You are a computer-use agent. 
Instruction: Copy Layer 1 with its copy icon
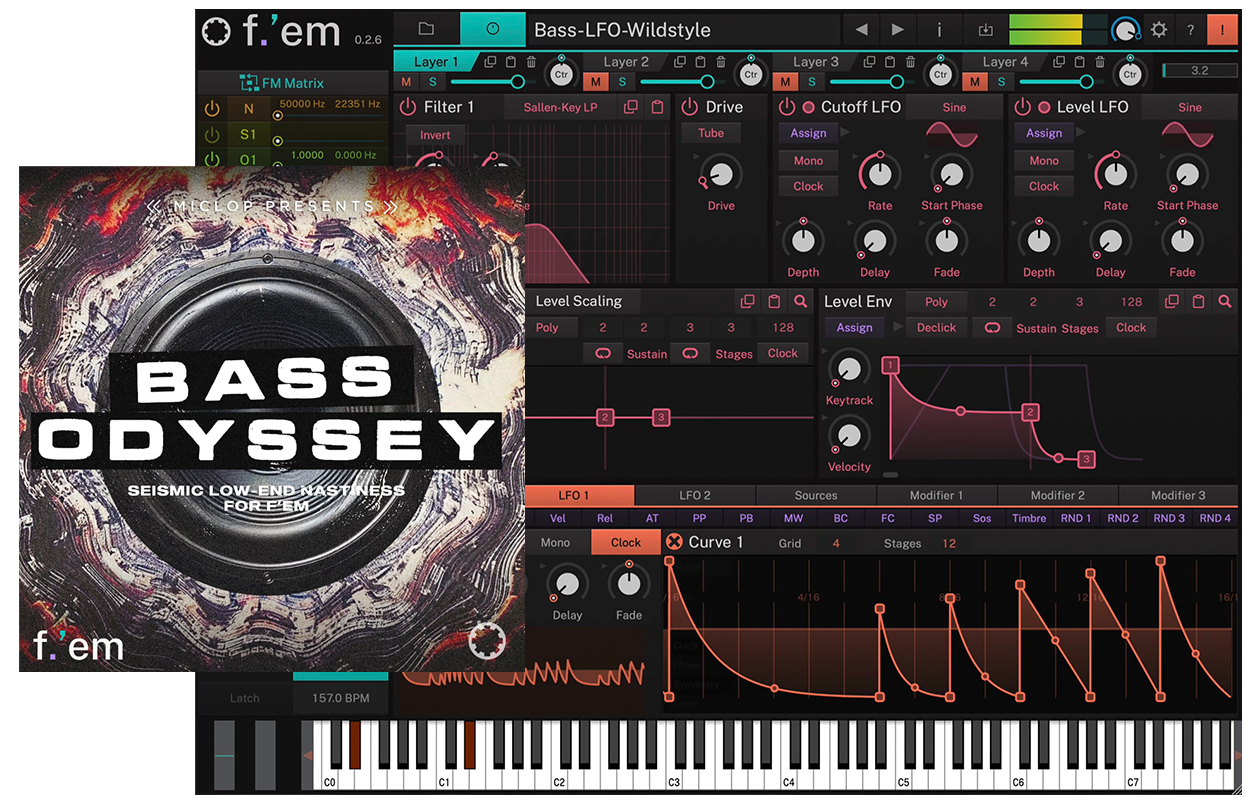(490, 62)
